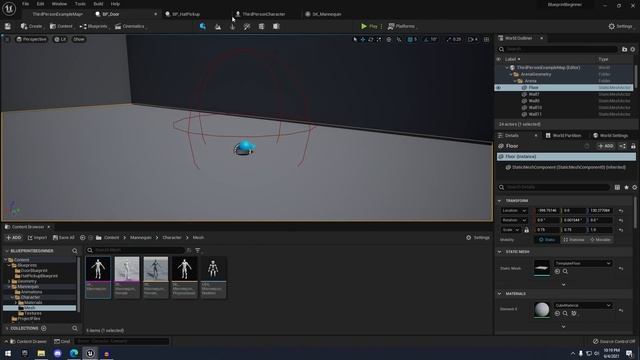Open the Lit view mode dropdown
This screenshot has width=640, height=360.
pos(60,39)
